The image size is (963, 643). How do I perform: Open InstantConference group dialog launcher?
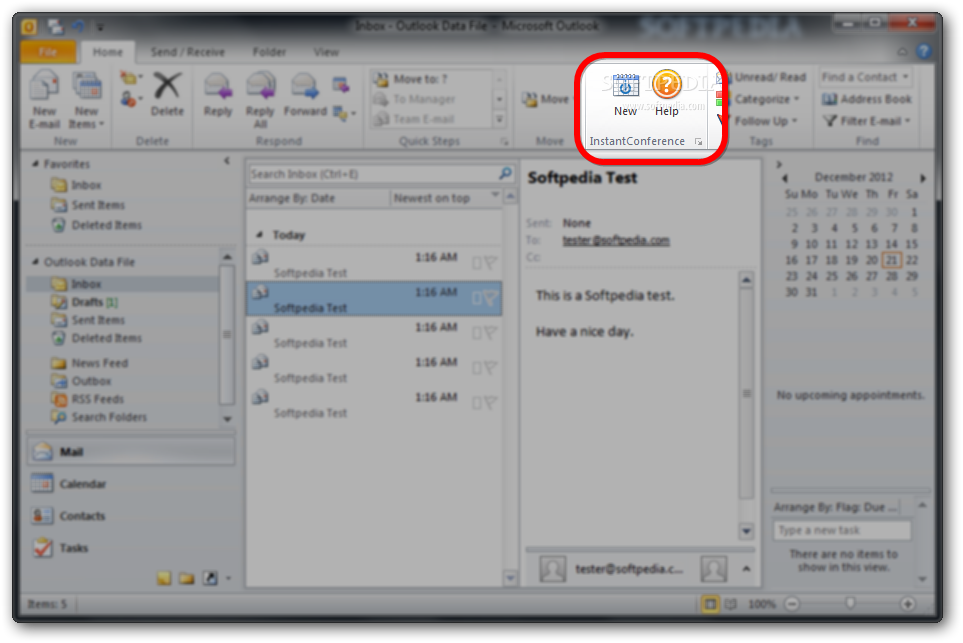click(698, 141)
